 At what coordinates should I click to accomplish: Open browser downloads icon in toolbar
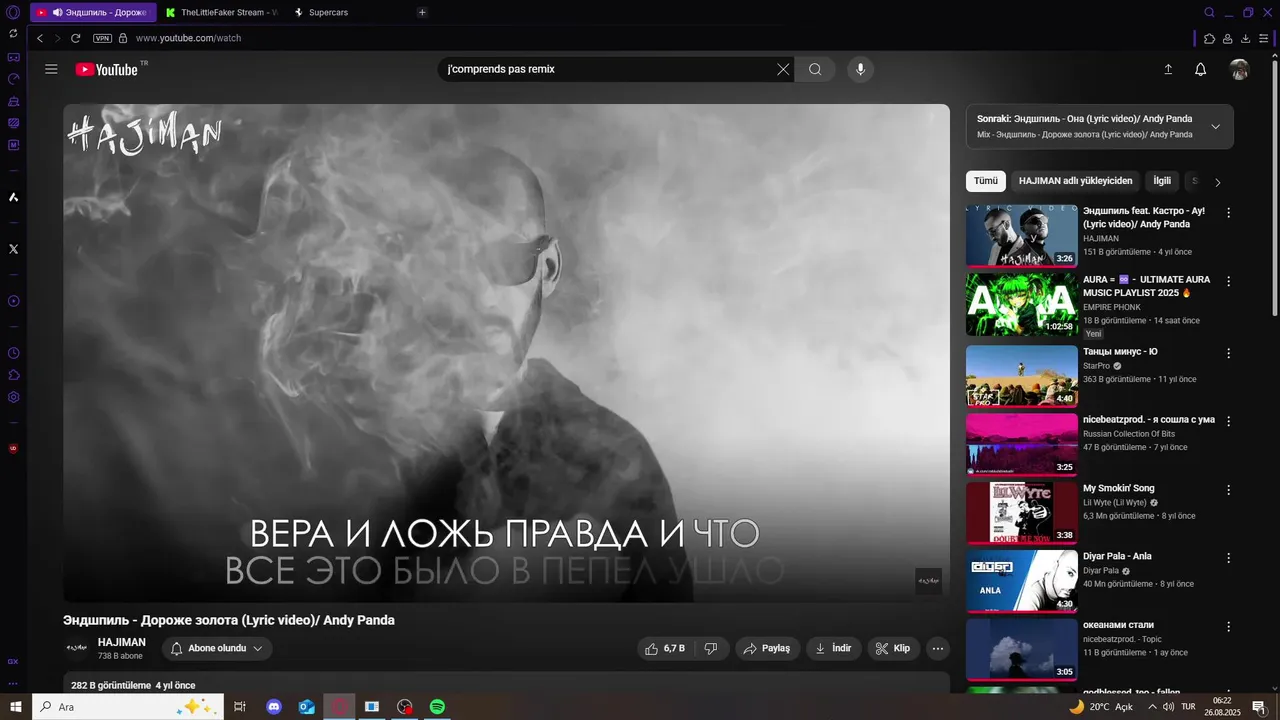pos(1246,38)
